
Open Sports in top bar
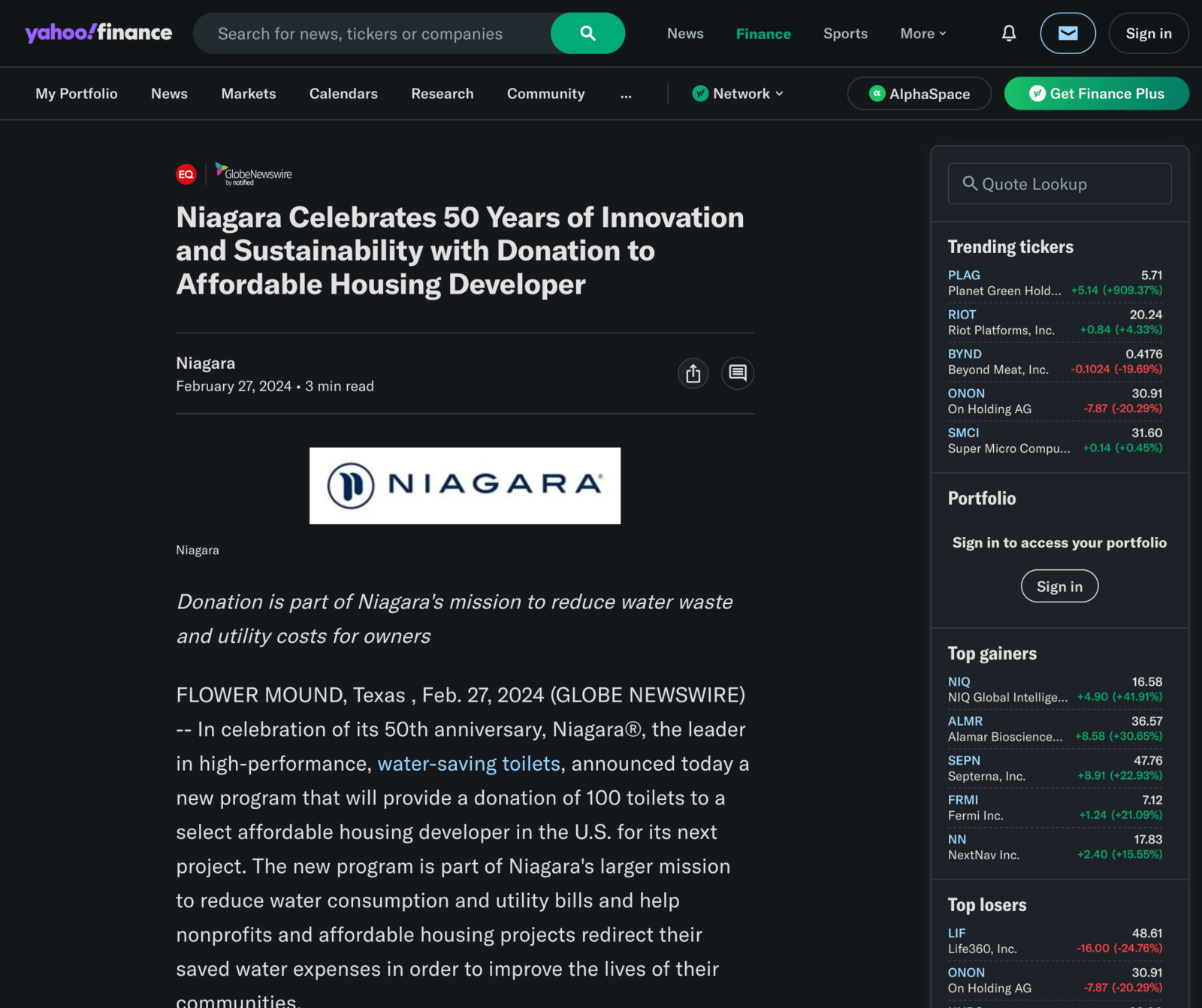click(845, 33)
